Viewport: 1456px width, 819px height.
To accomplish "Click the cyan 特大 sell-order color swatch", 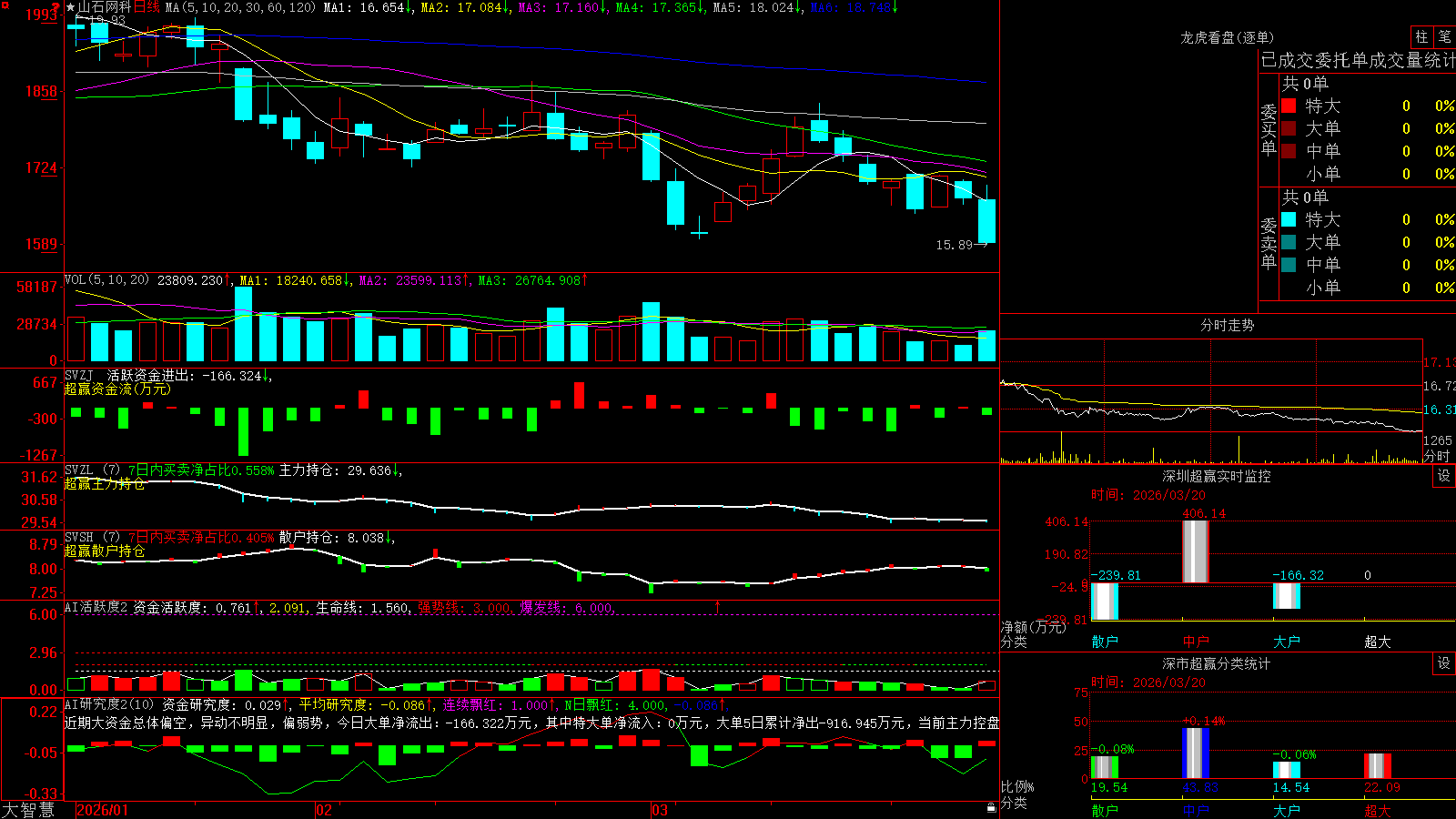I will tap(1289, 219).
